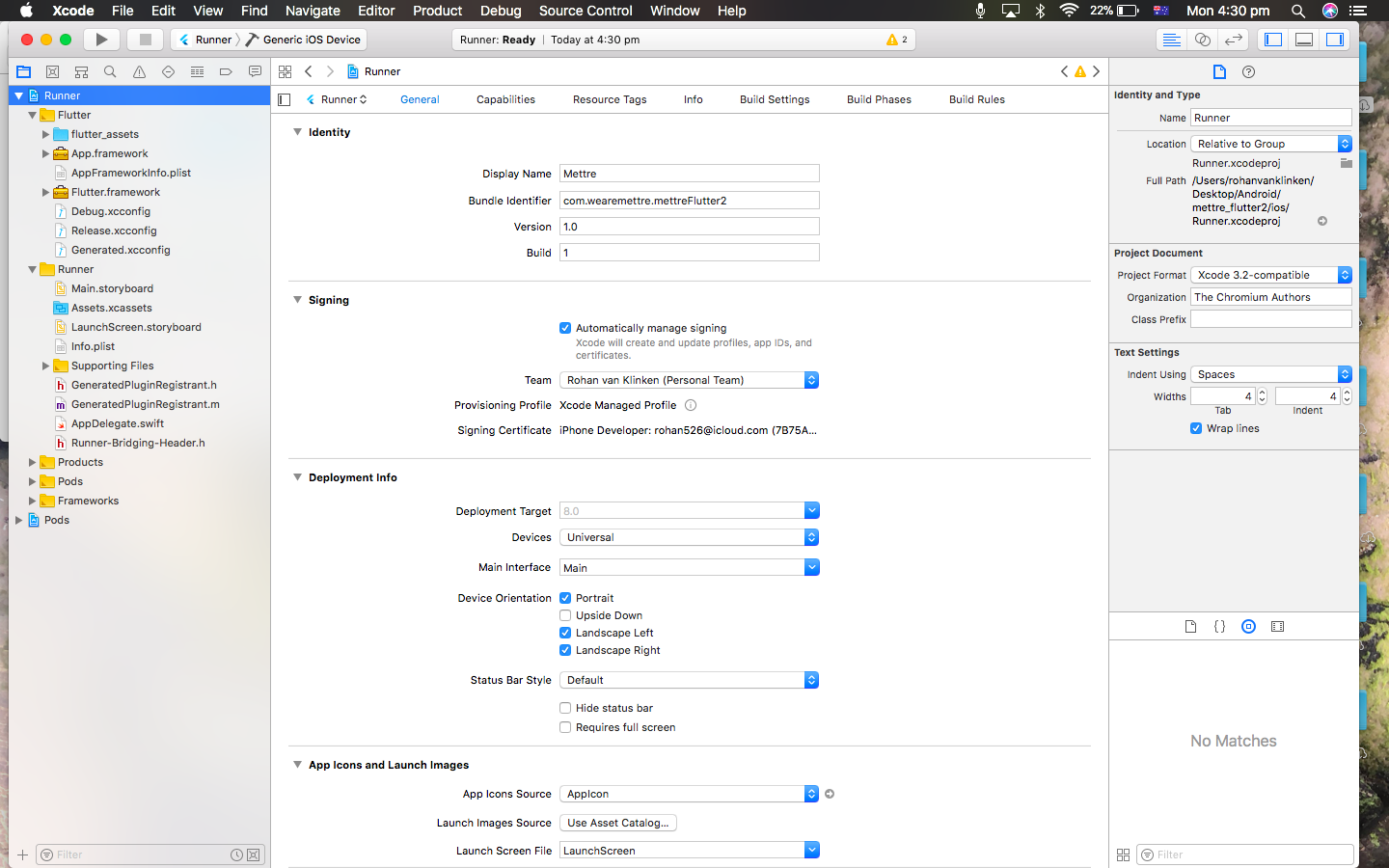Enable Upside Down orientation
1389x868 pixels.
(565, 615)
